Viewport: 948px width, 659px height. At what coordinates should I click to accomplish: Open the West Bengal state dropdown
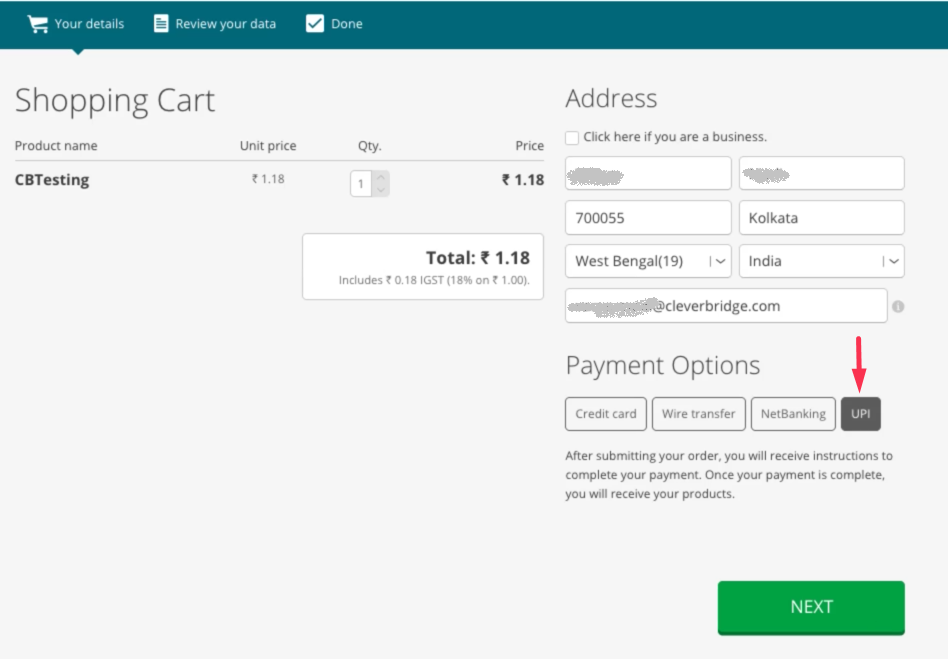click(x=647, y=261)
